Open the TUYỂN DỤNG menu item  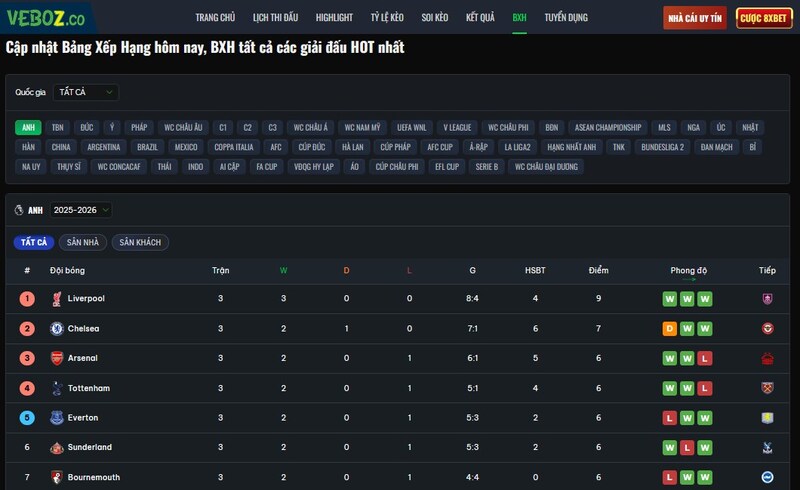[x=566, y=18]
